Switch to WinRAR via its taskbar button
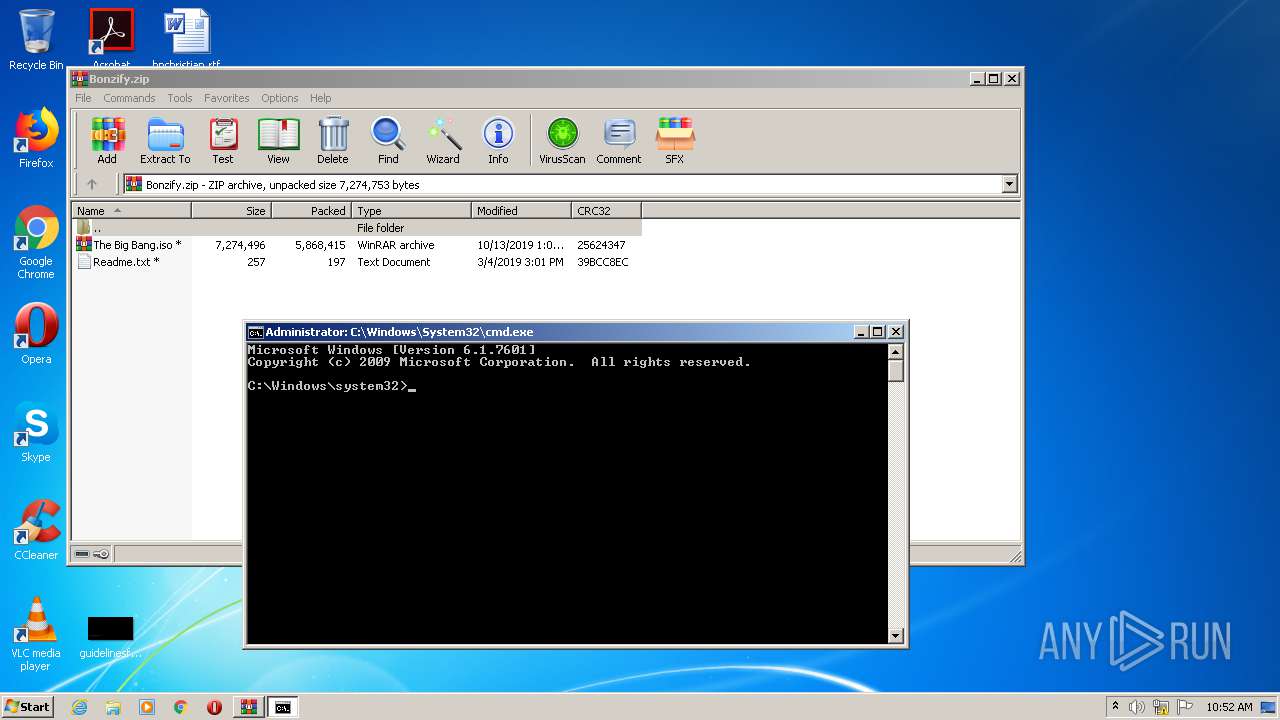Screen dimensions: 1280x720 pos(249,707)
